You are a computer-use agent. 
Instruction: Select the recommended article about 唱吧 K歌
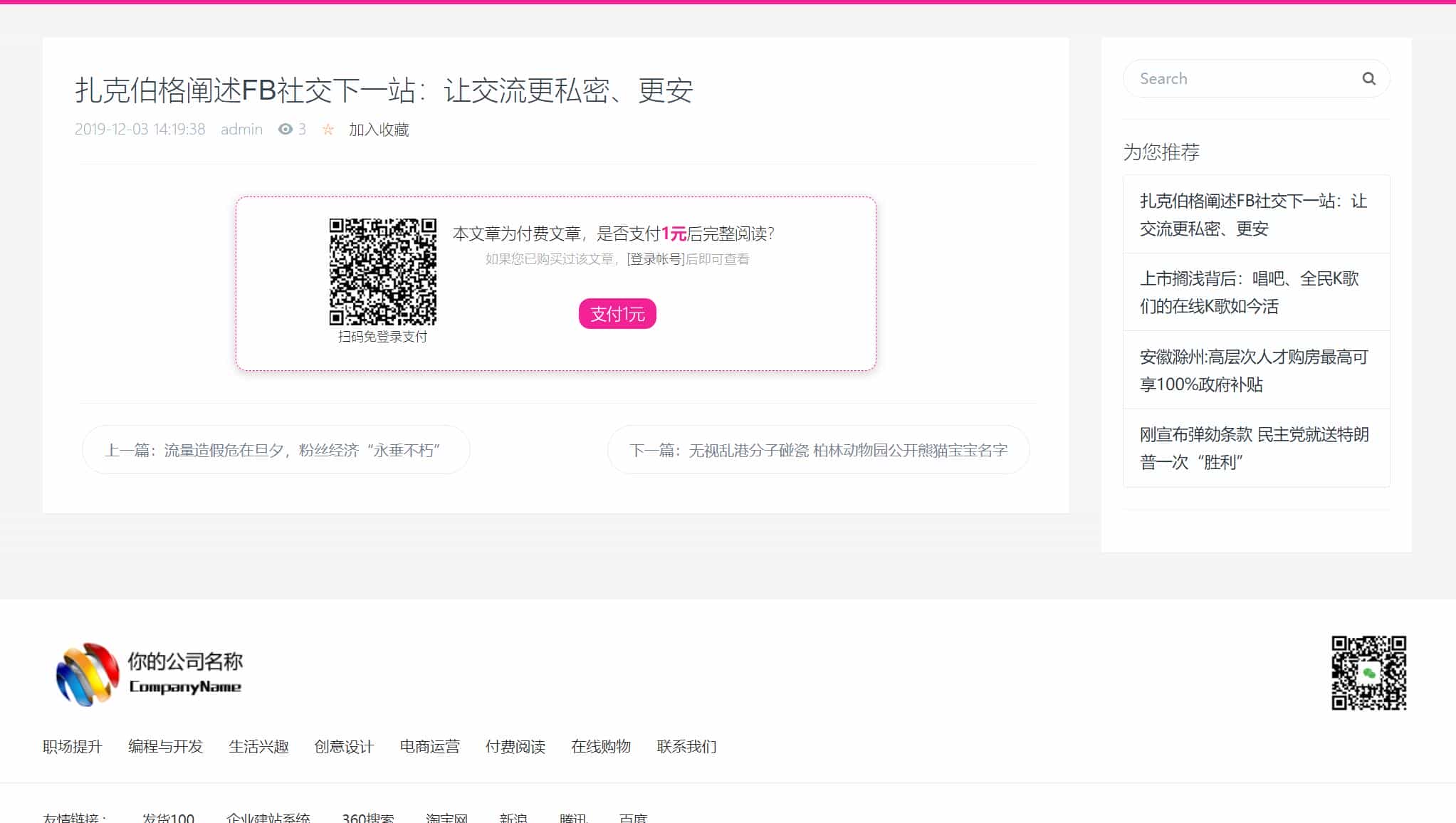[x=1256, y=292]
